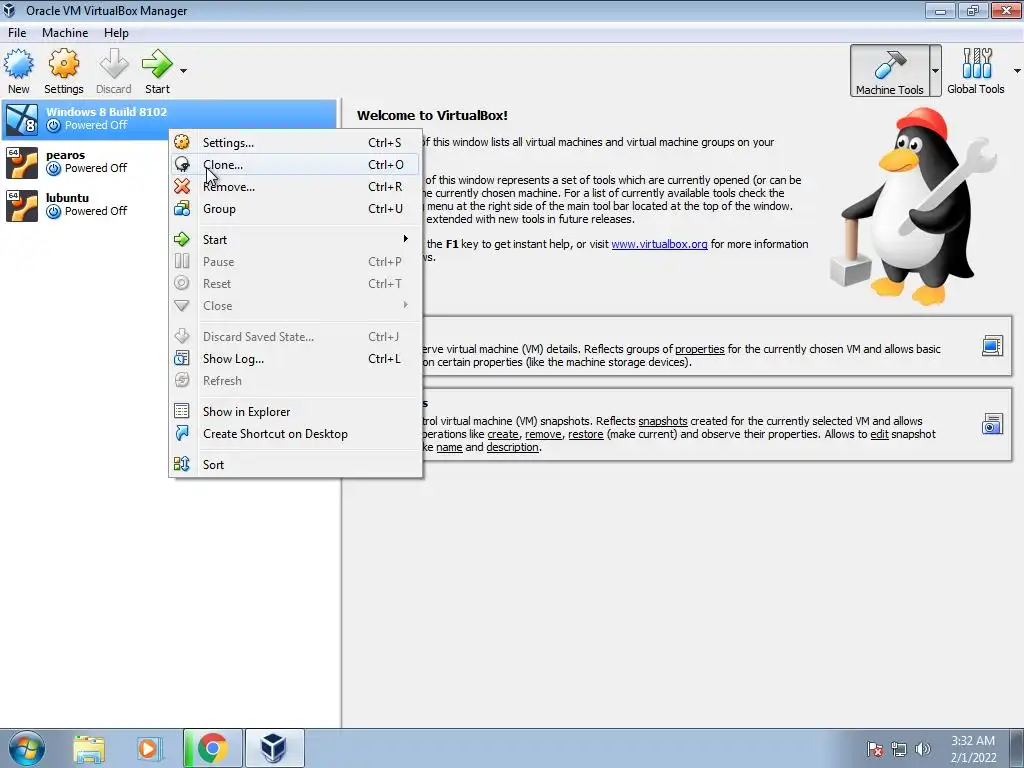The image size is (1024, 768).
Task: Click the network tray icon
Action: pyautogui.click(x=899, y=749)
